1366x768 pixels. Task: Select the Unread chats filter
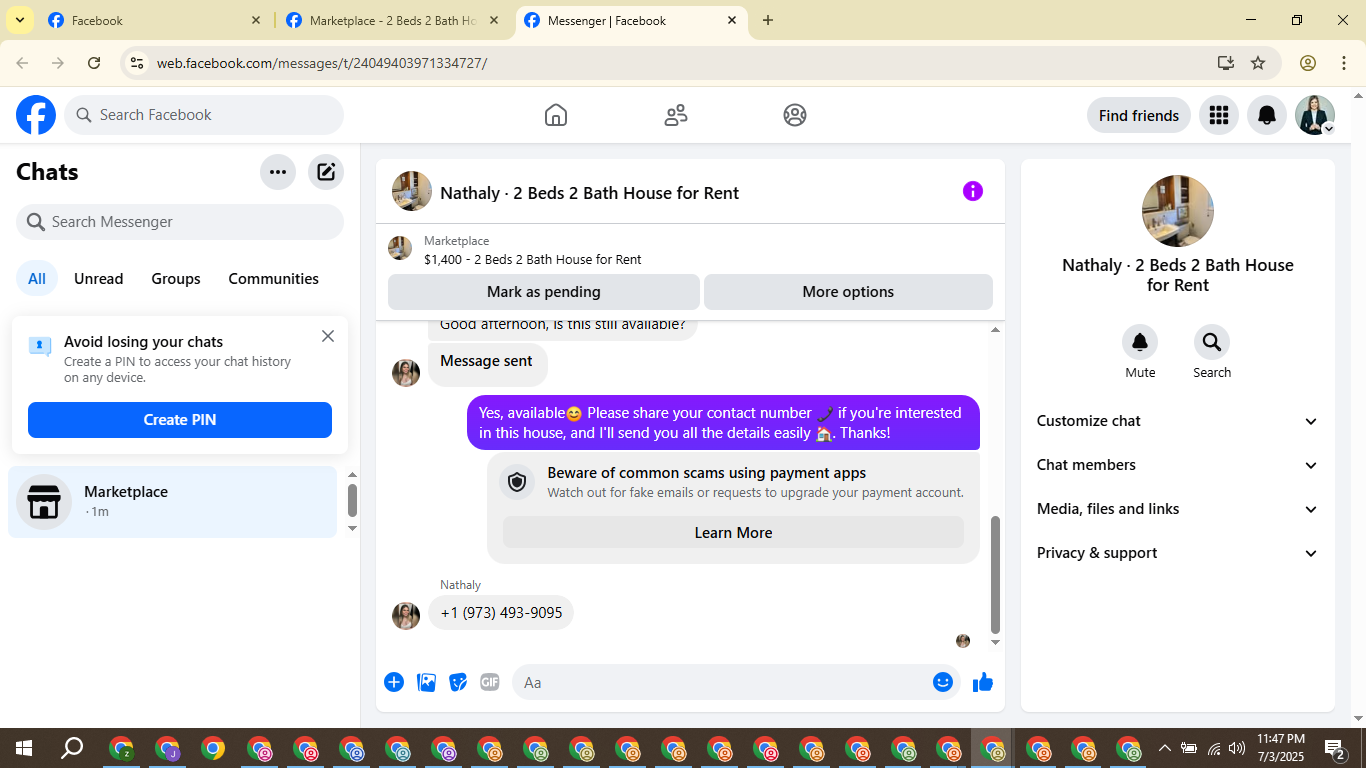tap(99, 279)
